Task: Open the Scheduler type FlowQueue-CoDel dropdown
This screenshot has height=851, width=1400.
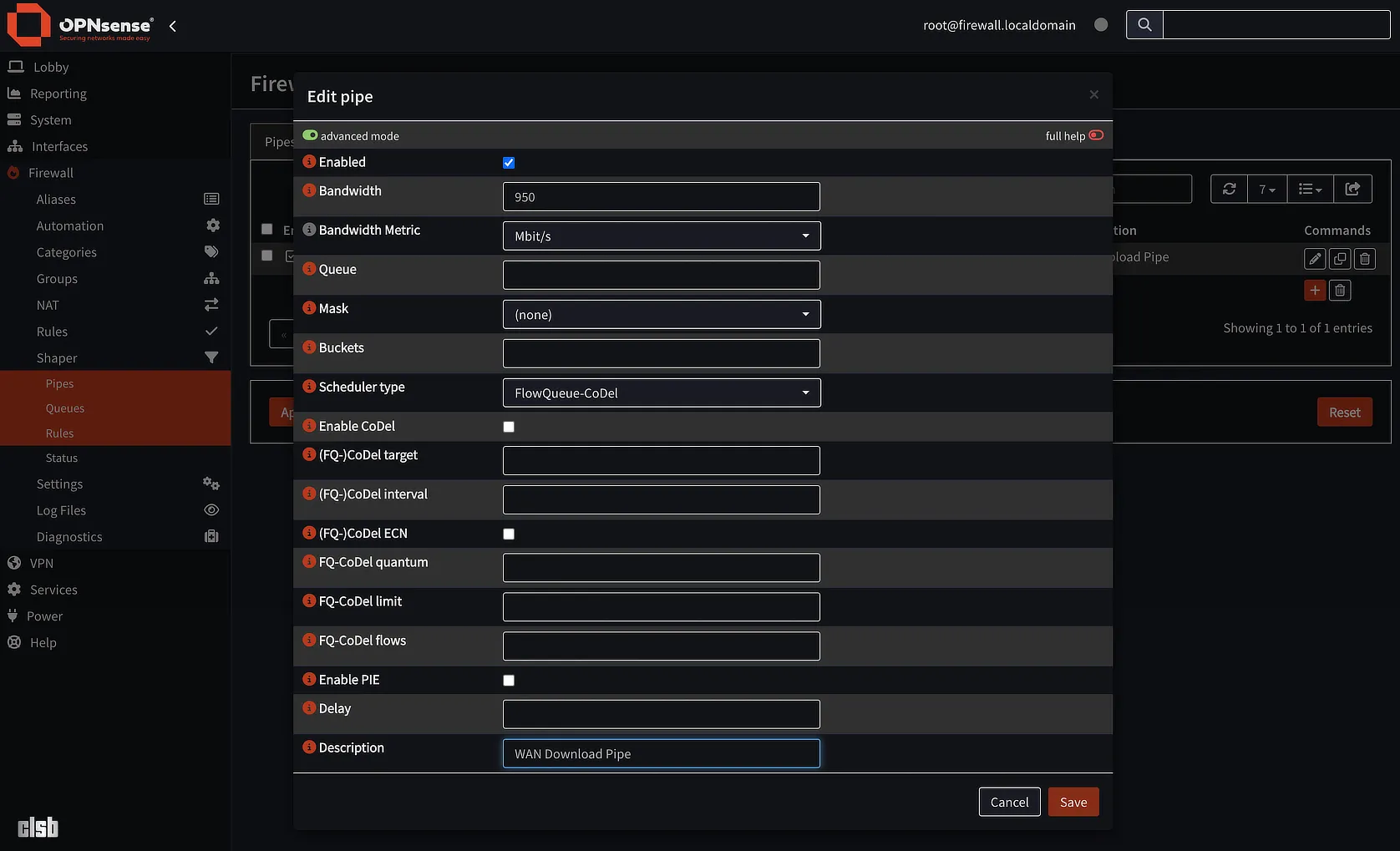Action: click(x=662, y=393)
